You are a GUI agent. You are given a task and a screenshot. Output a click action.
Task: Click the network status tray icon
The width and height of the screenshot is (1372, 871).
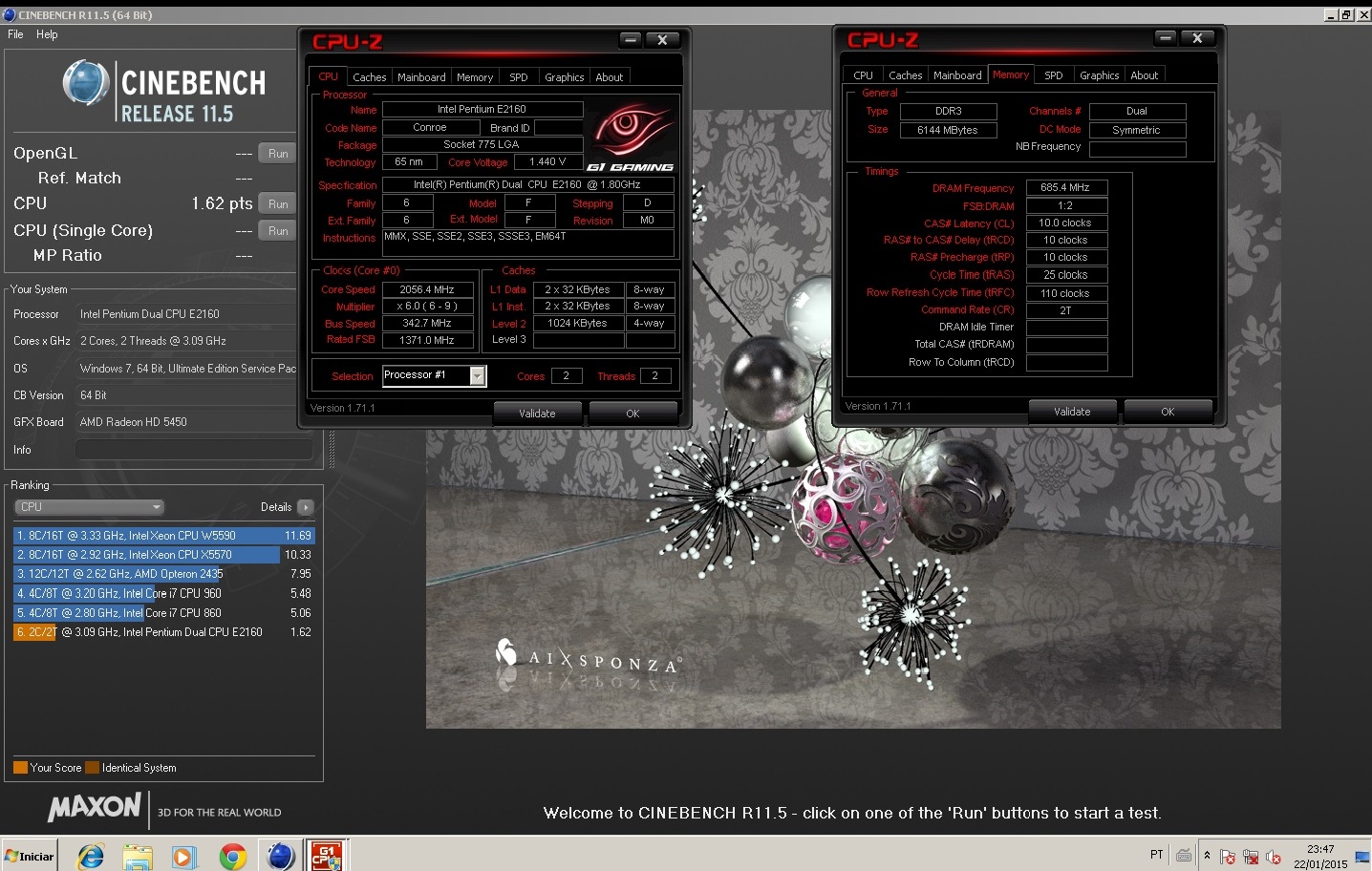1251,857
